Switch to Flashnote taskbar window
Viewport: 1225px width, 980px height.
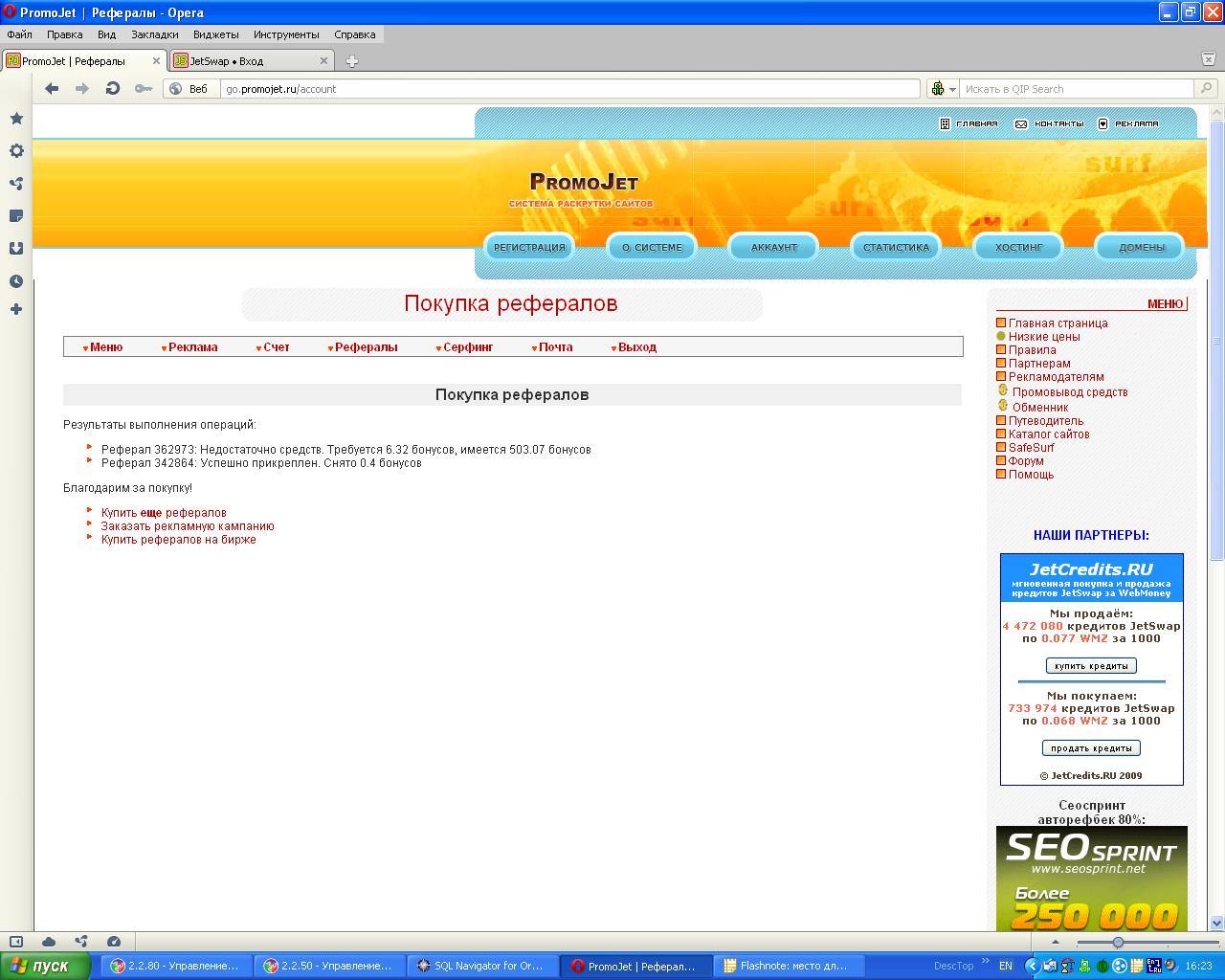point(790,966)
